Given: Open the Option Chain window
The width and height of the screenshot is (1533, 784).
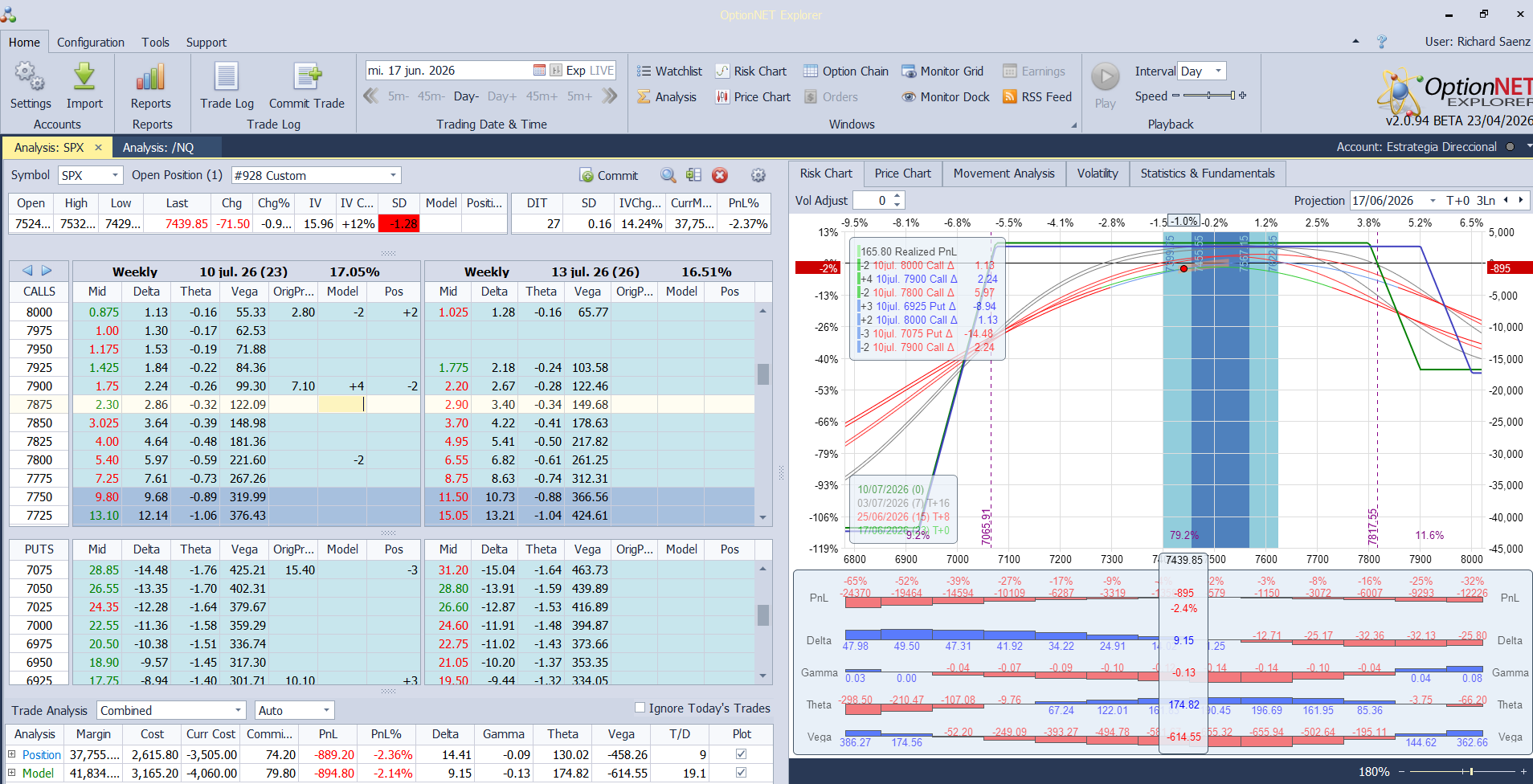Looking at the screenshot, I should coord(846,71).
